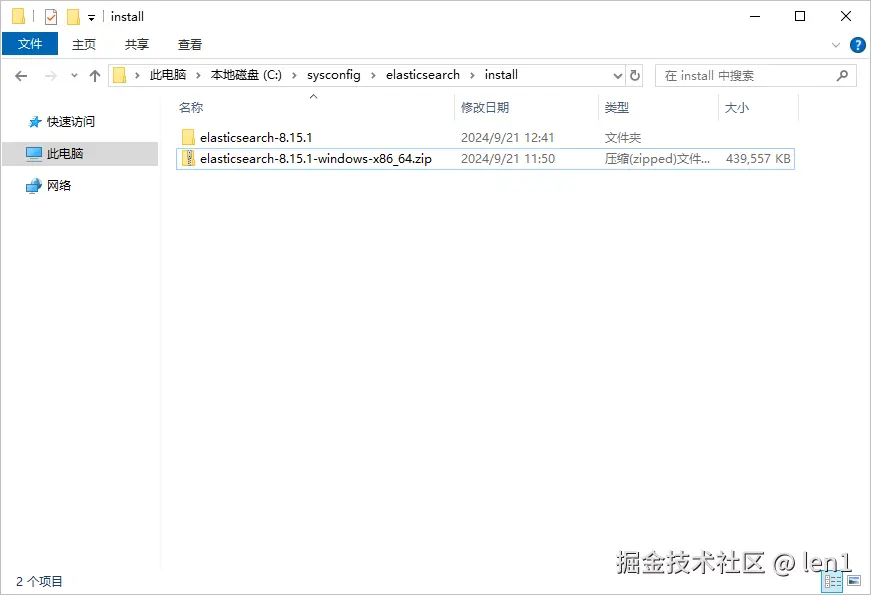
Task: Open the Customize Quick Access Toolbar dropdown
Action: coord(92,18)
